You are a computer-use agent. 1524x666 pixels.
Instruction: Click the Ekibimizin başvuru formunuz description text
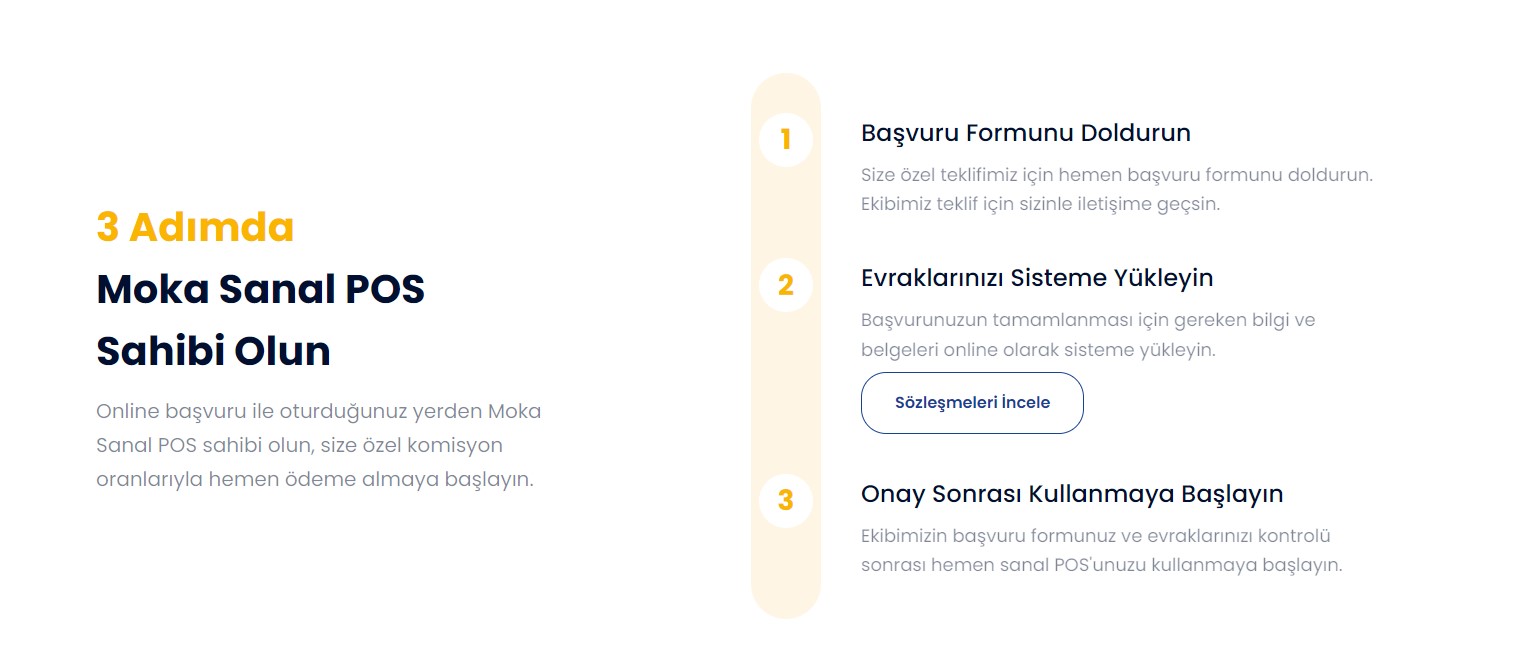coord(1101,550)
